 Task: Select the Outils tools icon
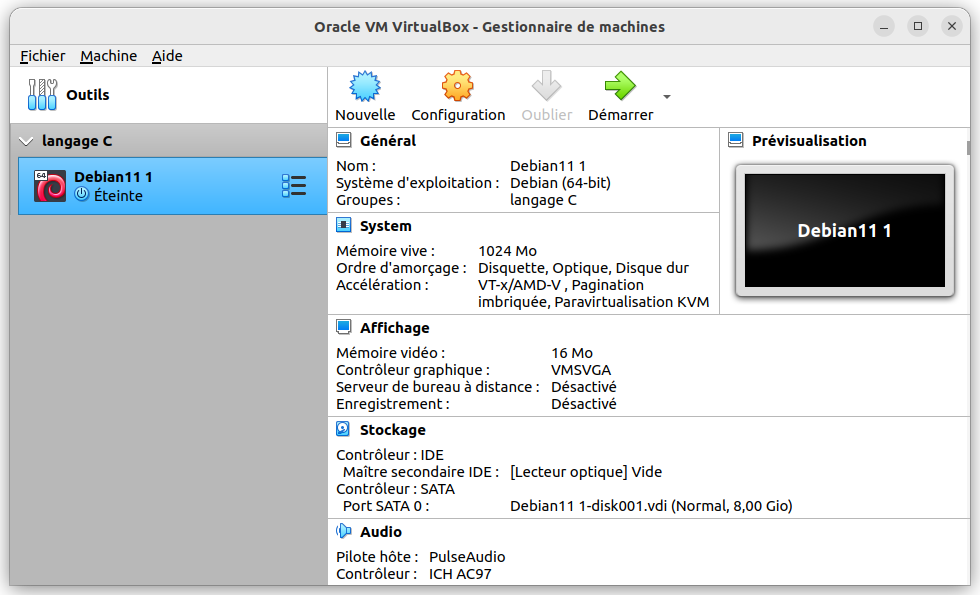(x=42, y=95)
